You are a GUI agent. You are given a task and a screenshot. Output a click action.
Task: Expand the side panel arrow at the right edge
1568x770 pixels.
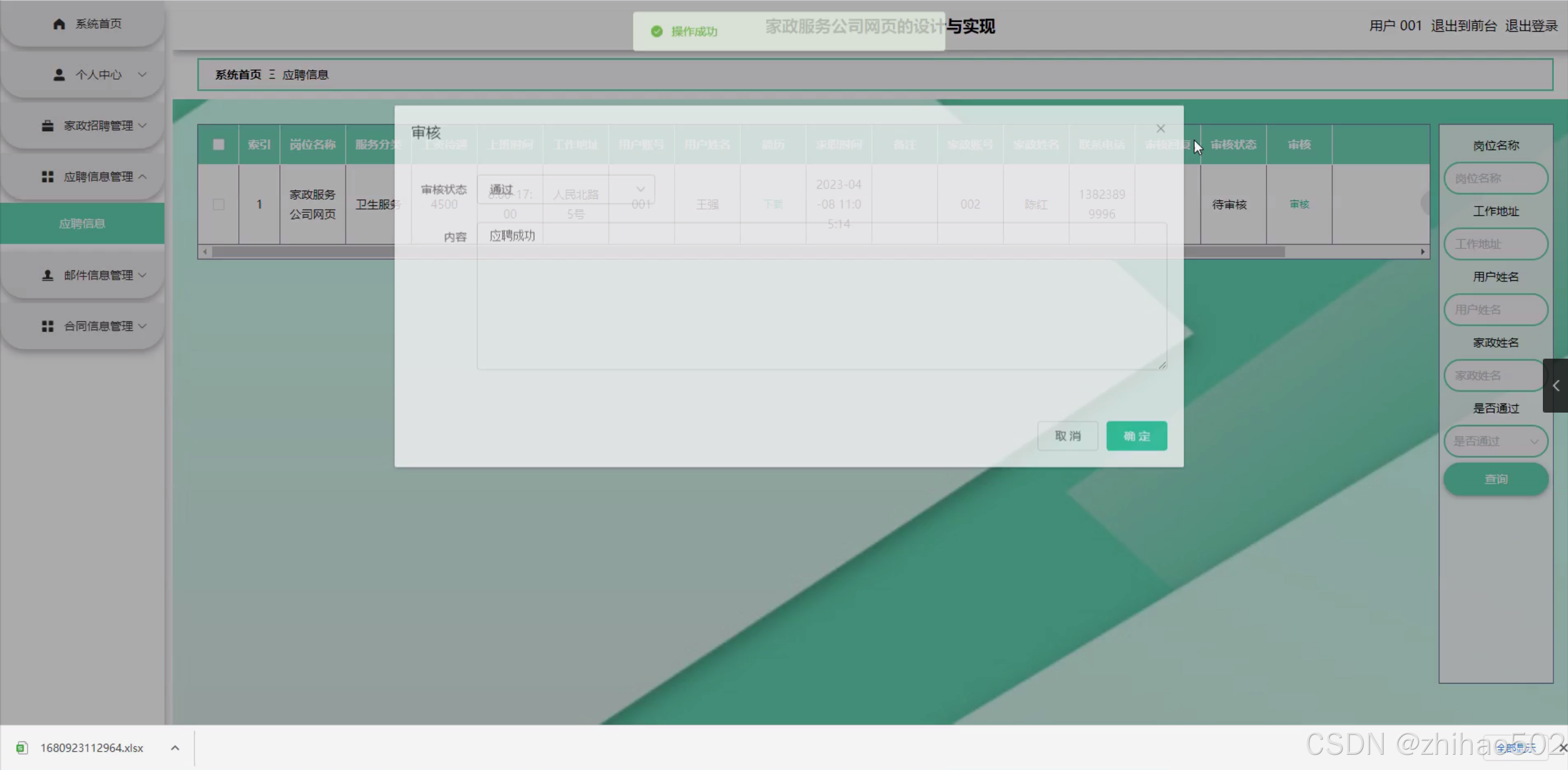(x=1556, y=386)
